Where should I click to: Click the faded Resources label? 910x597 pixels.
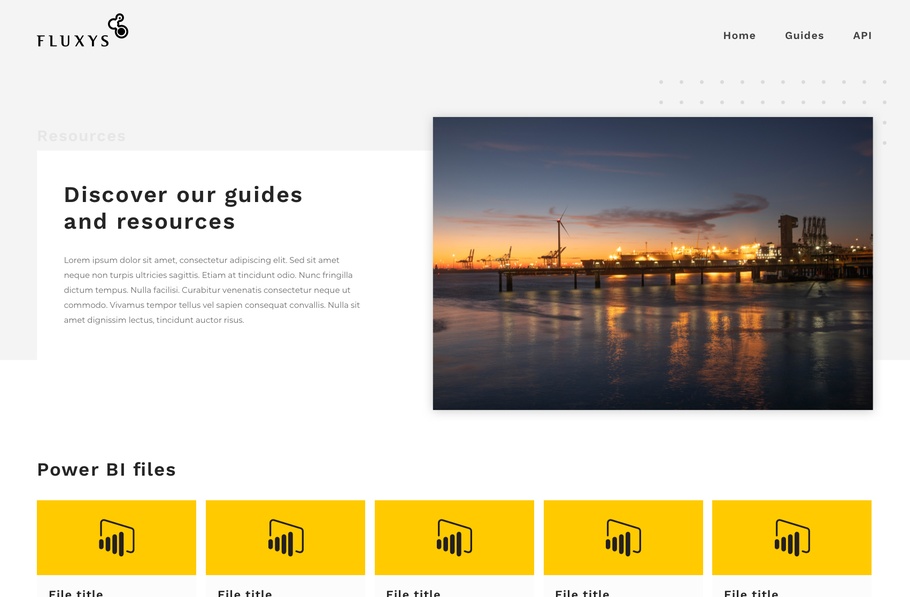tap(81, 136)
